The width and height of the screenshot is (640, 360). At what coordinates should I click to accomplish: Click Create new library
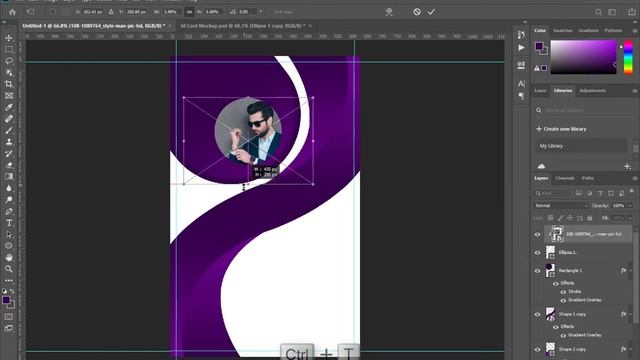[x=561, y=129]
